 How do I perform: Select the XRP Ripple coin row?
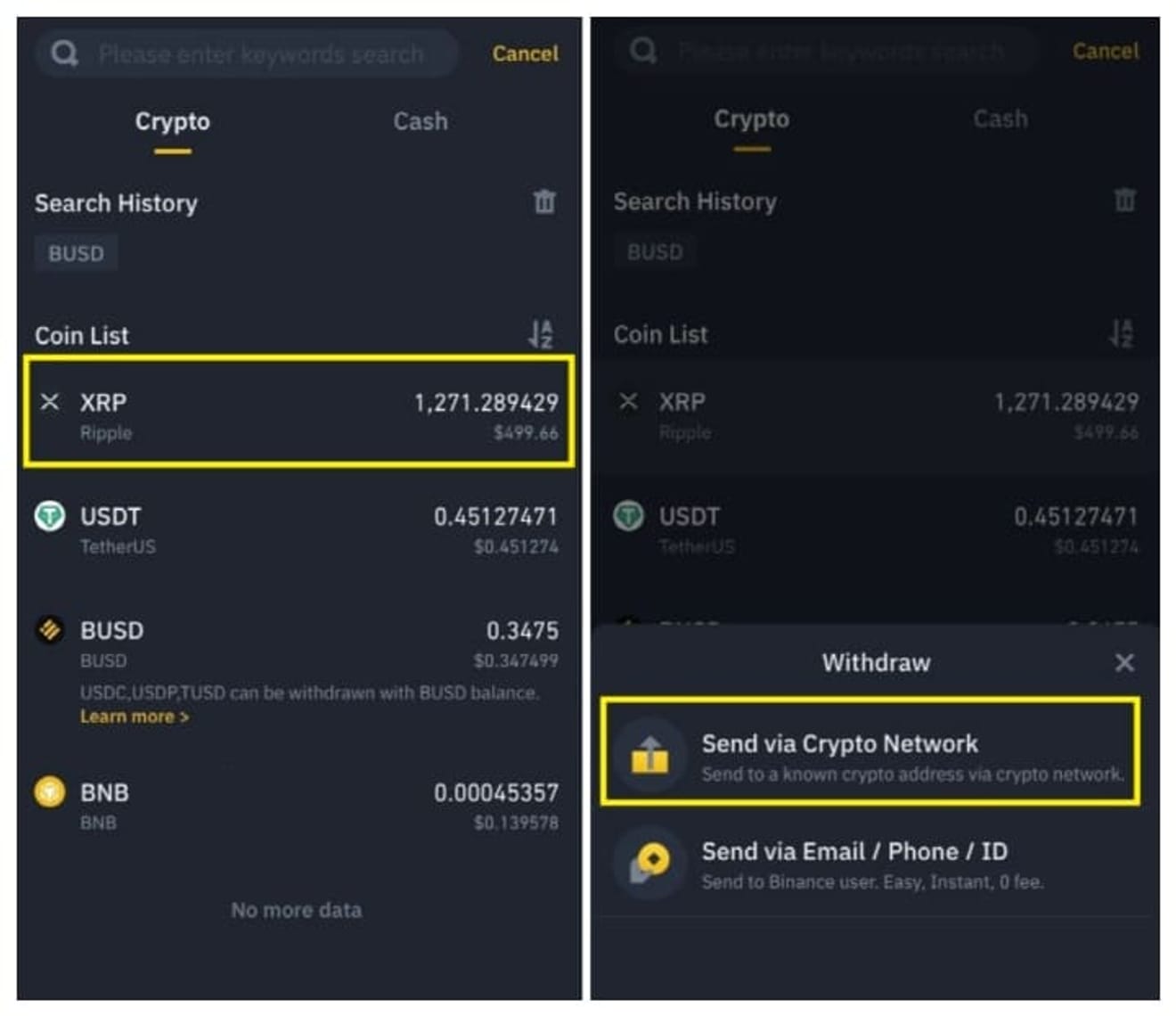pyautogui.click(x=298, y=413)
